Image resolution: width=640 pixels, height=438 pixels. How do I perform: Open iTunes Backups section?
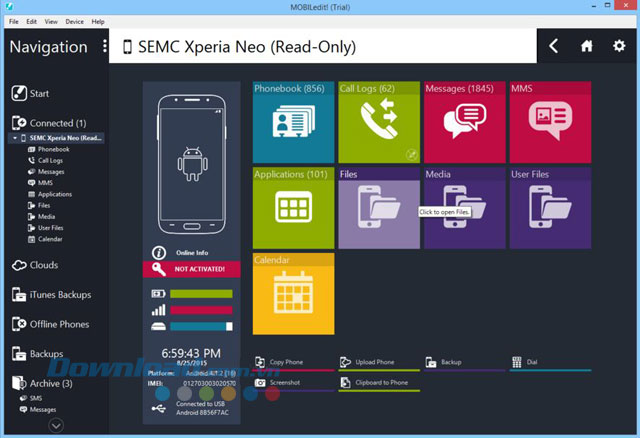51,295
